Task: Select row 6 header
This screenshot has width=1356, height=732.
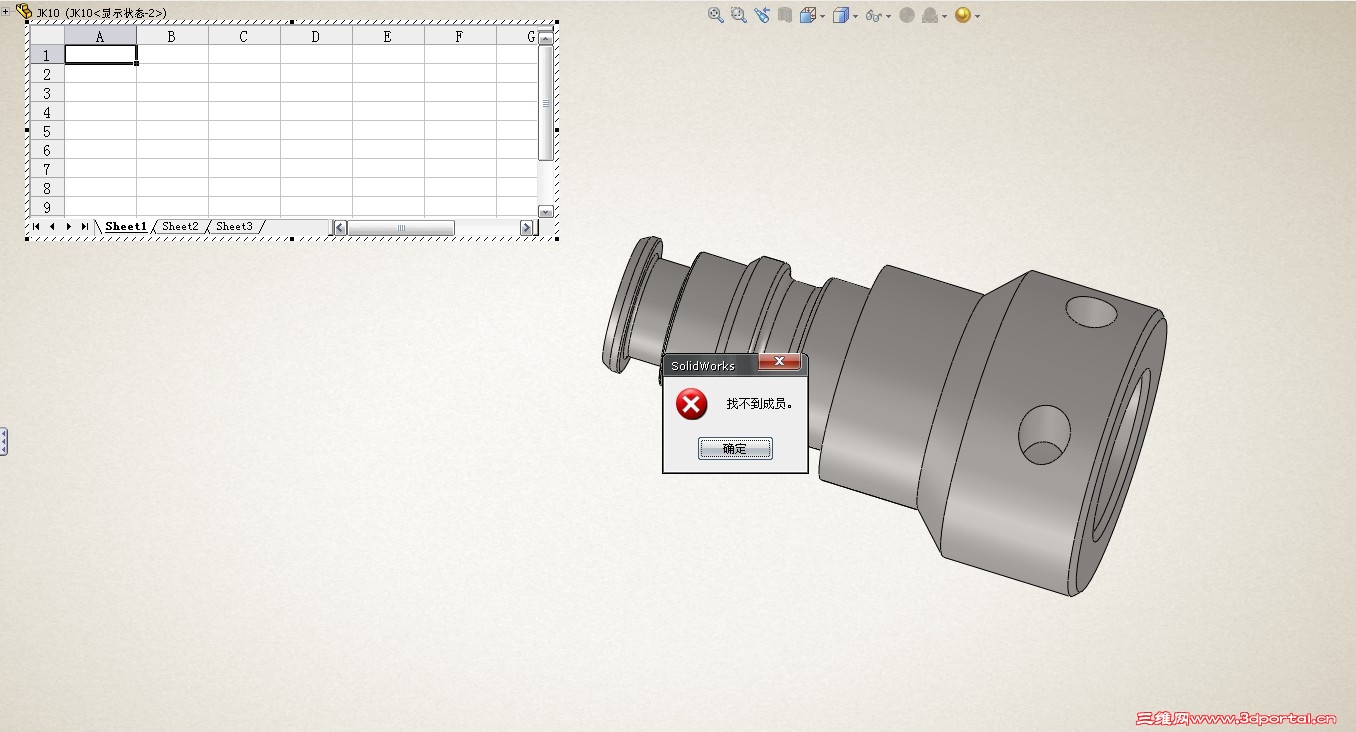Action: [x=47, y=150]
